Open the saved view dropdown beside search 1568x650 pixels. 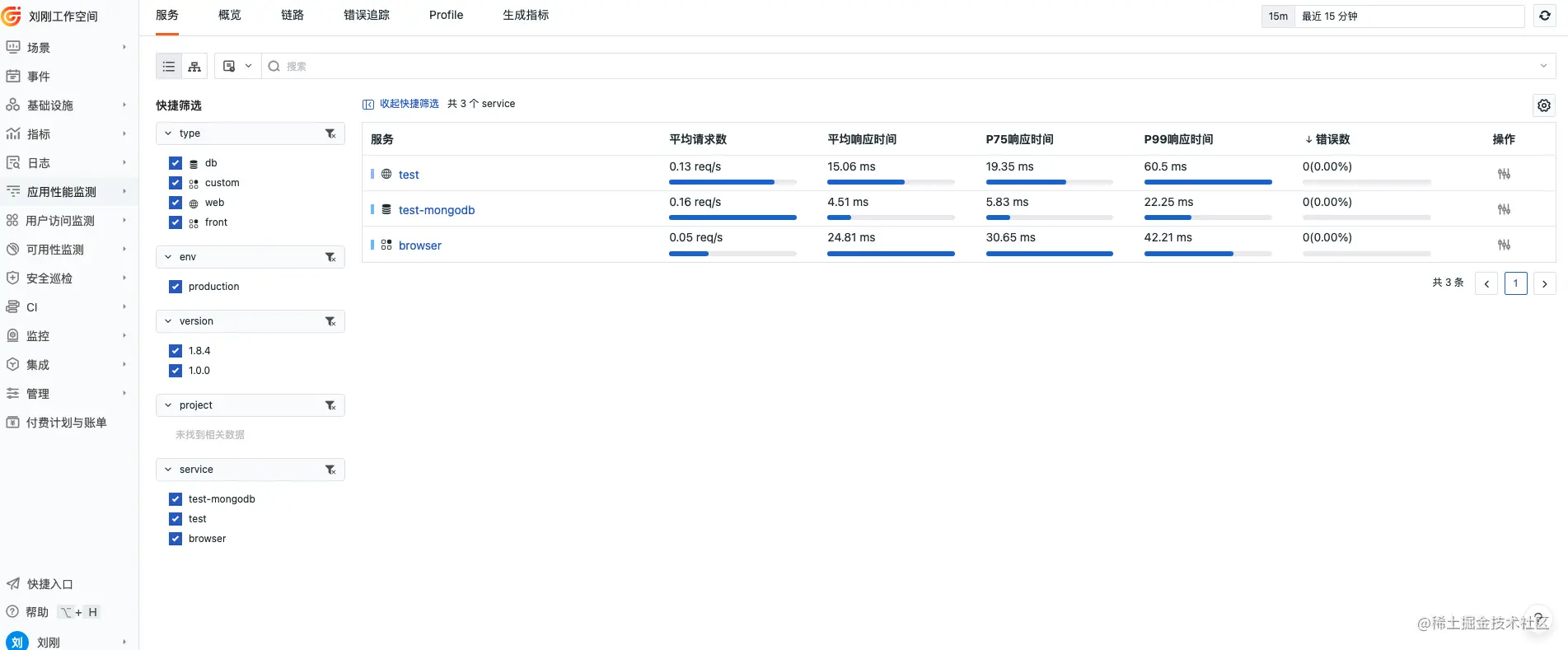(x=237, y=67)
